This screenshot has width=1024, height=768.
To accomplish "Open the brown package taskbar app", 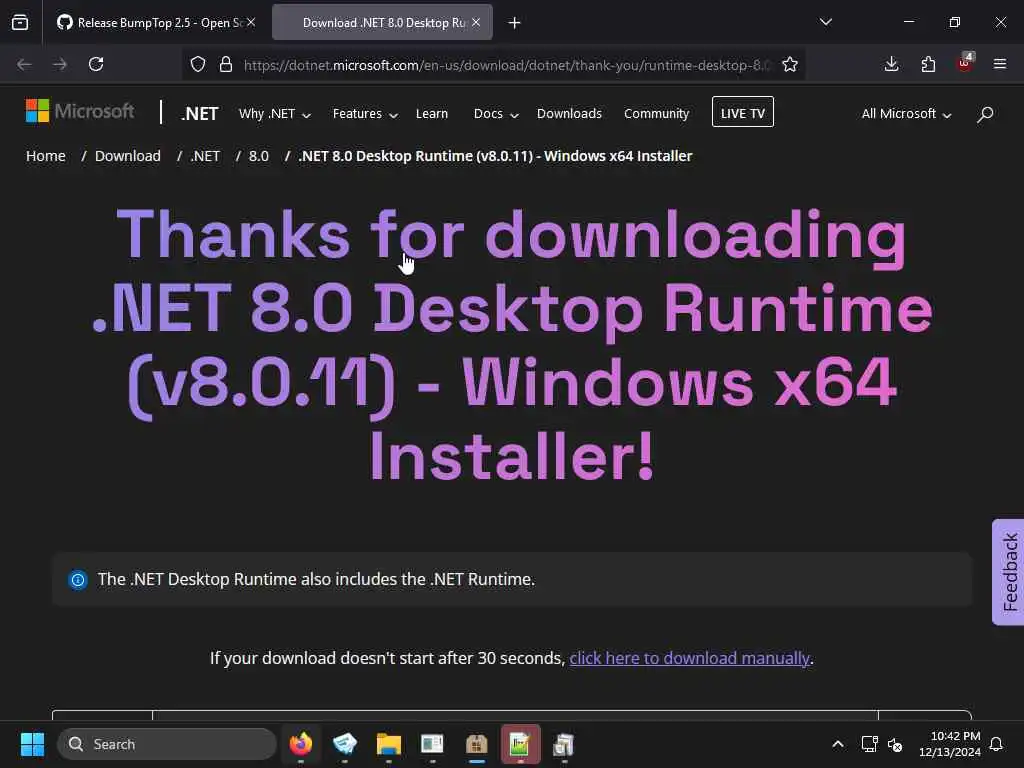I will pos(477,744).
